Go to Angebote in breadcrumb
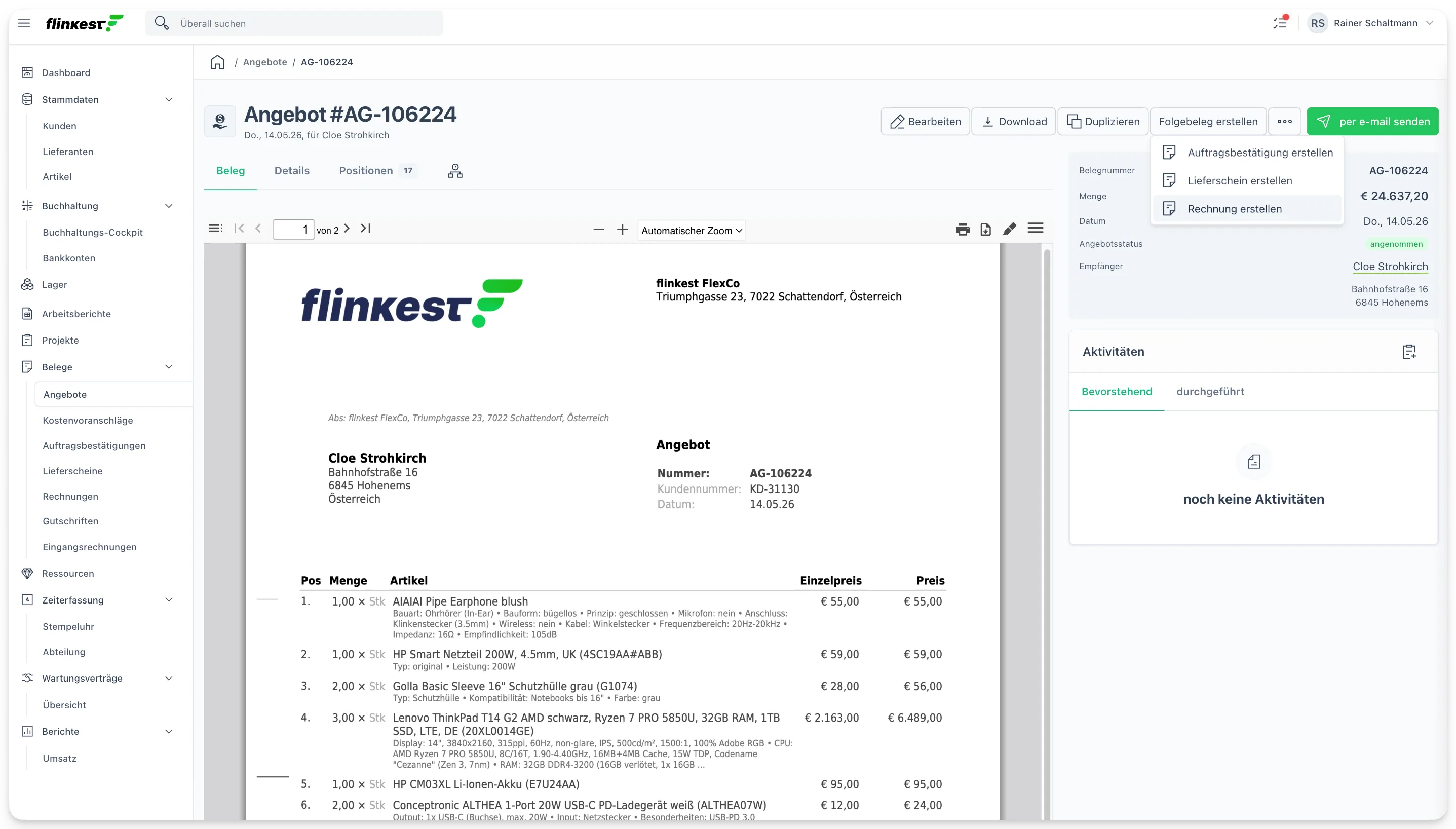 click(264, 62)
